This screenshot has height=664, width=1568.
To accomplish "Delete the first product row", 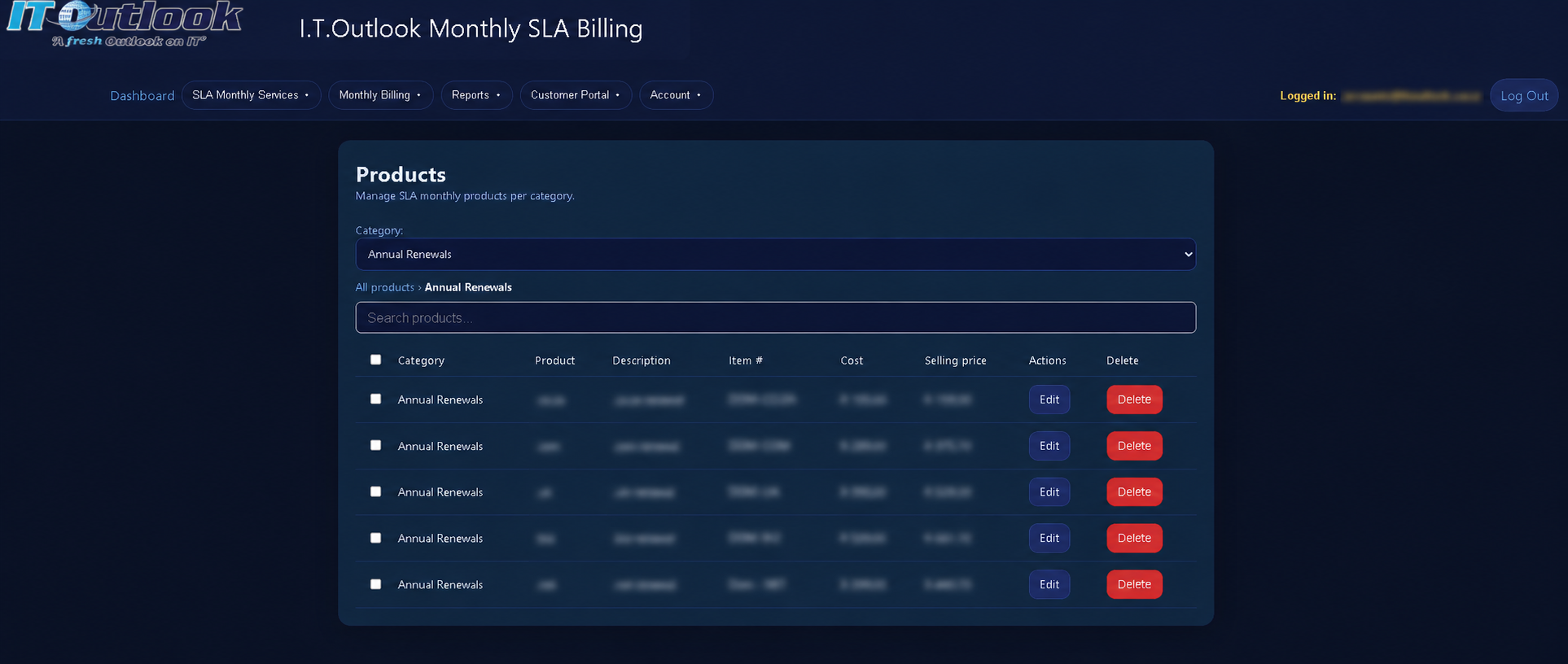I will pyautogui.click(x=1134, y=400).
